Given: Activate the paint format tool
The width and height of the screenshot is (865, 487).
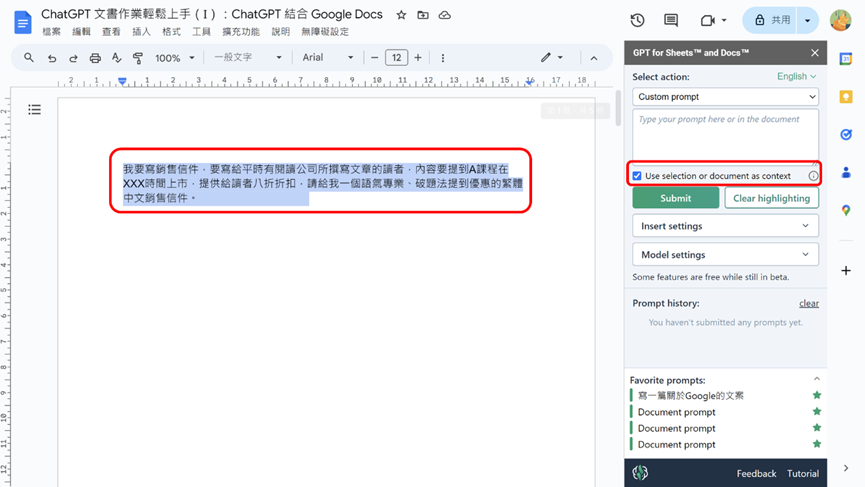Looking at the screenshot, I should coord(138,58).
